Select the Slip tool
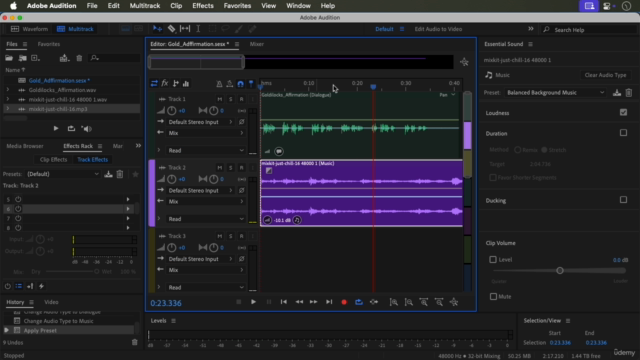 point(185,29)
